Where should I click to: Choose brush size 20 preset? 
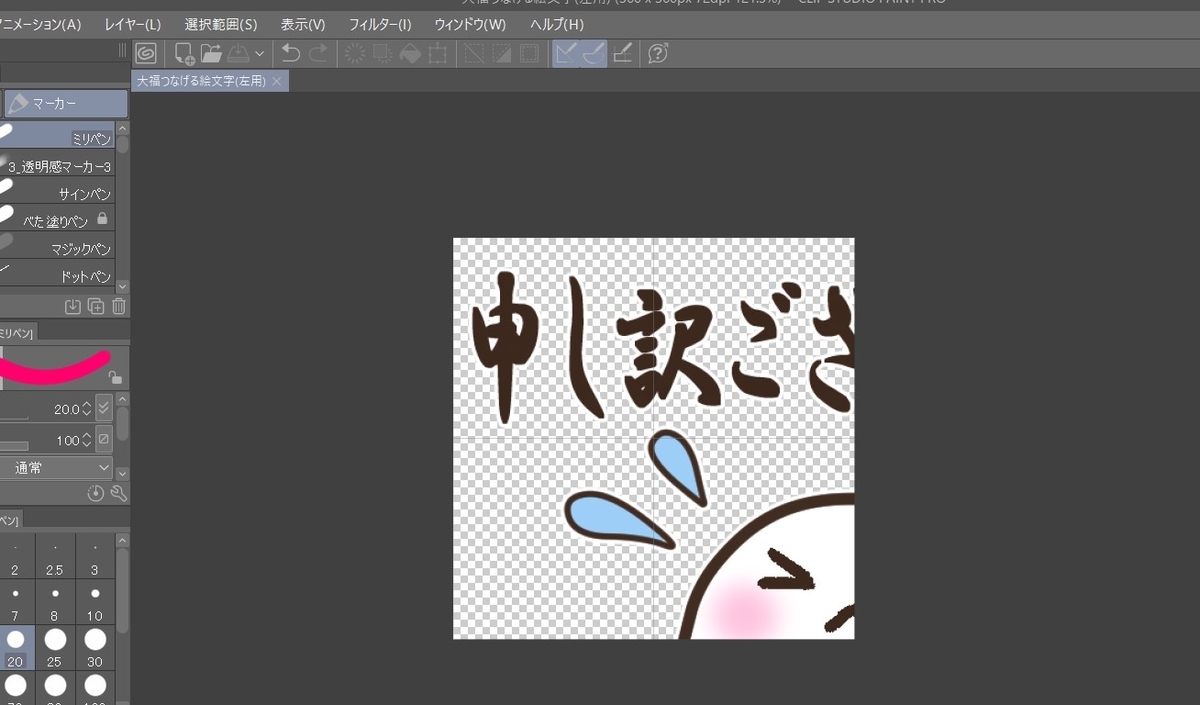point(15,648)
